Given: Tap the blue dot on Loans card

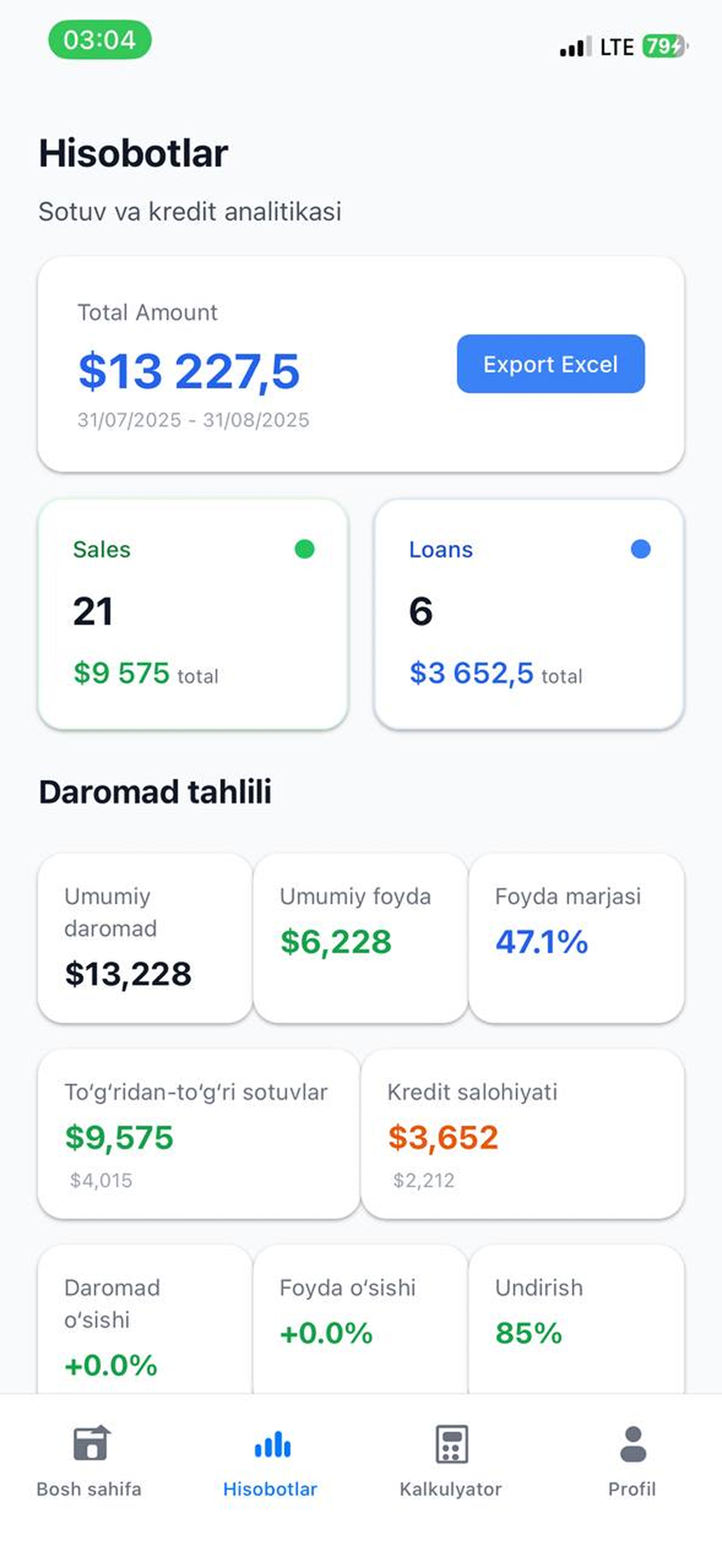Looking at the screenshot, I should pos(641,549).
